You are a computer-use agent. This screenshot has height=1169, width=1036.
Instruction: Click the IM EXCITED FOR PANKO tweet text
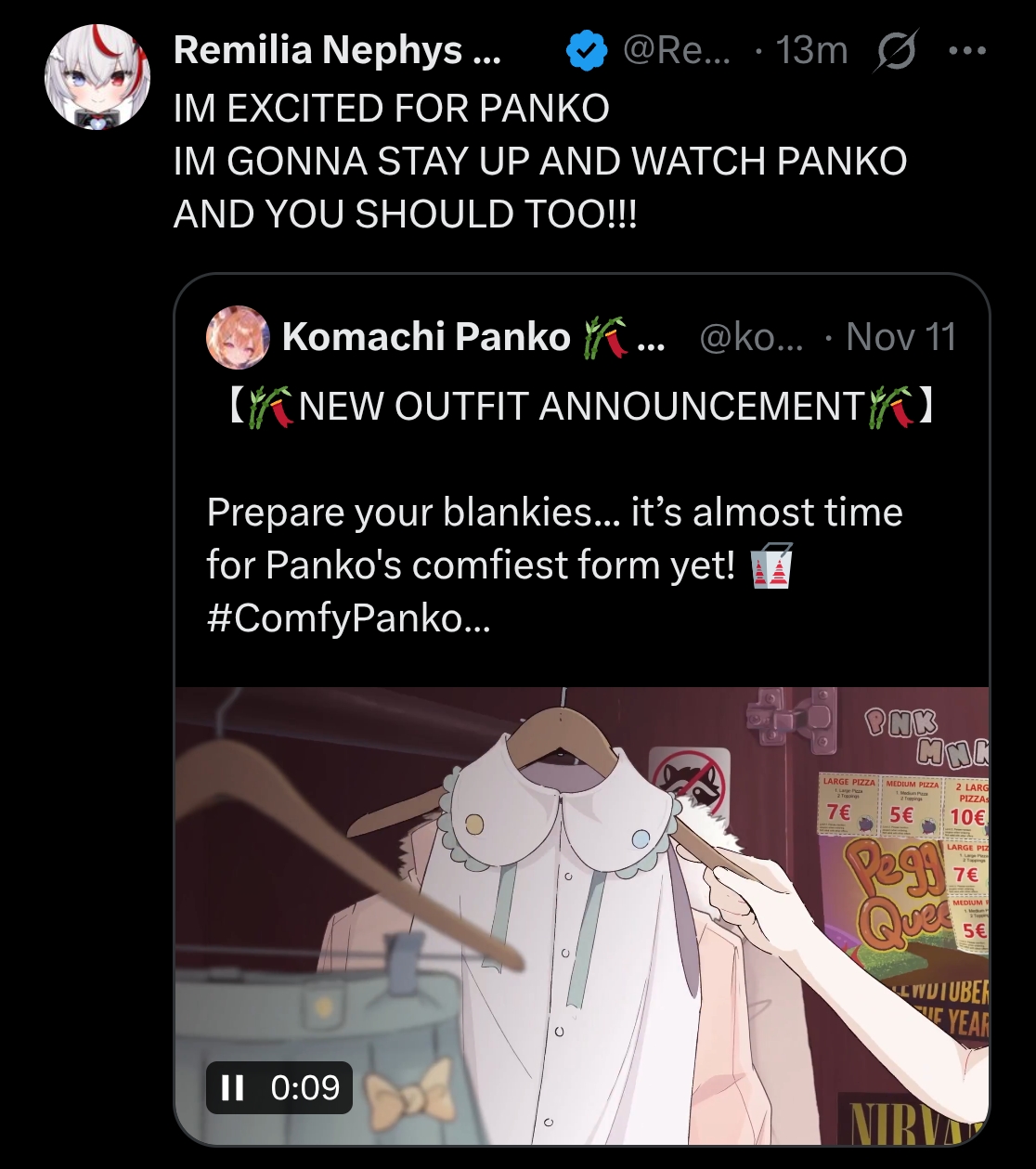[392, 109]
